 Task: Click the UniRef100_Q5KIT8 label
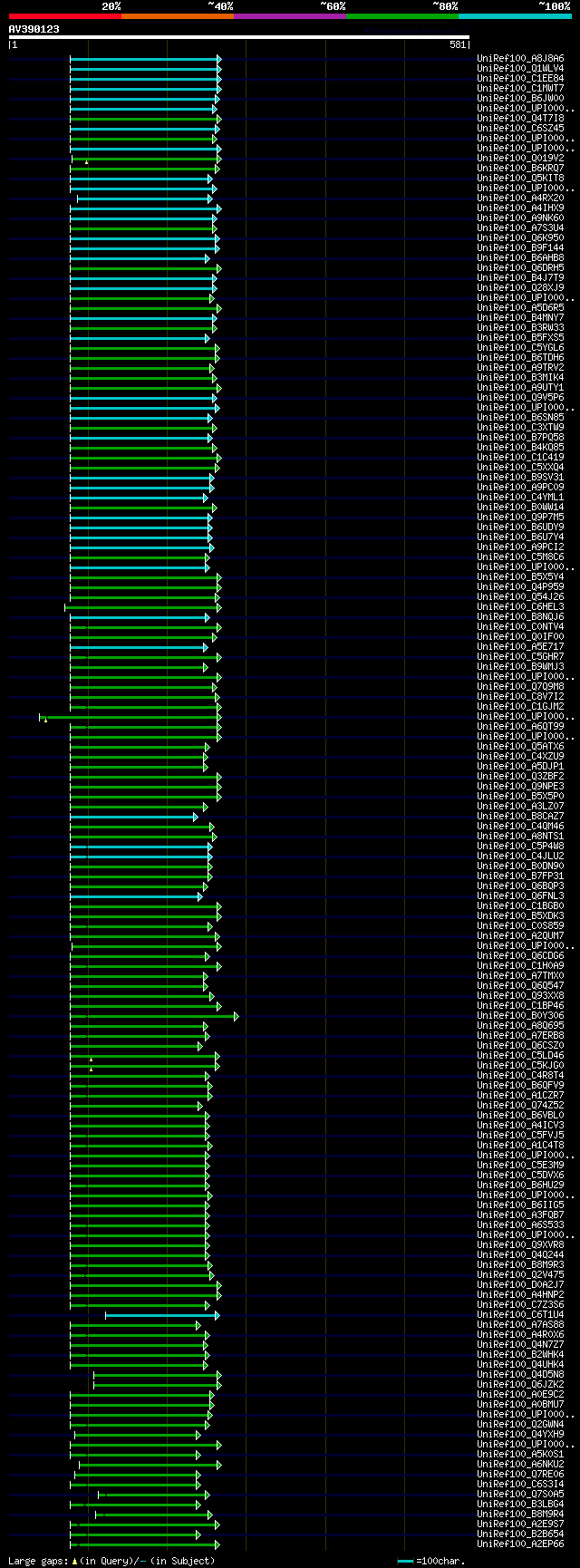520,179
